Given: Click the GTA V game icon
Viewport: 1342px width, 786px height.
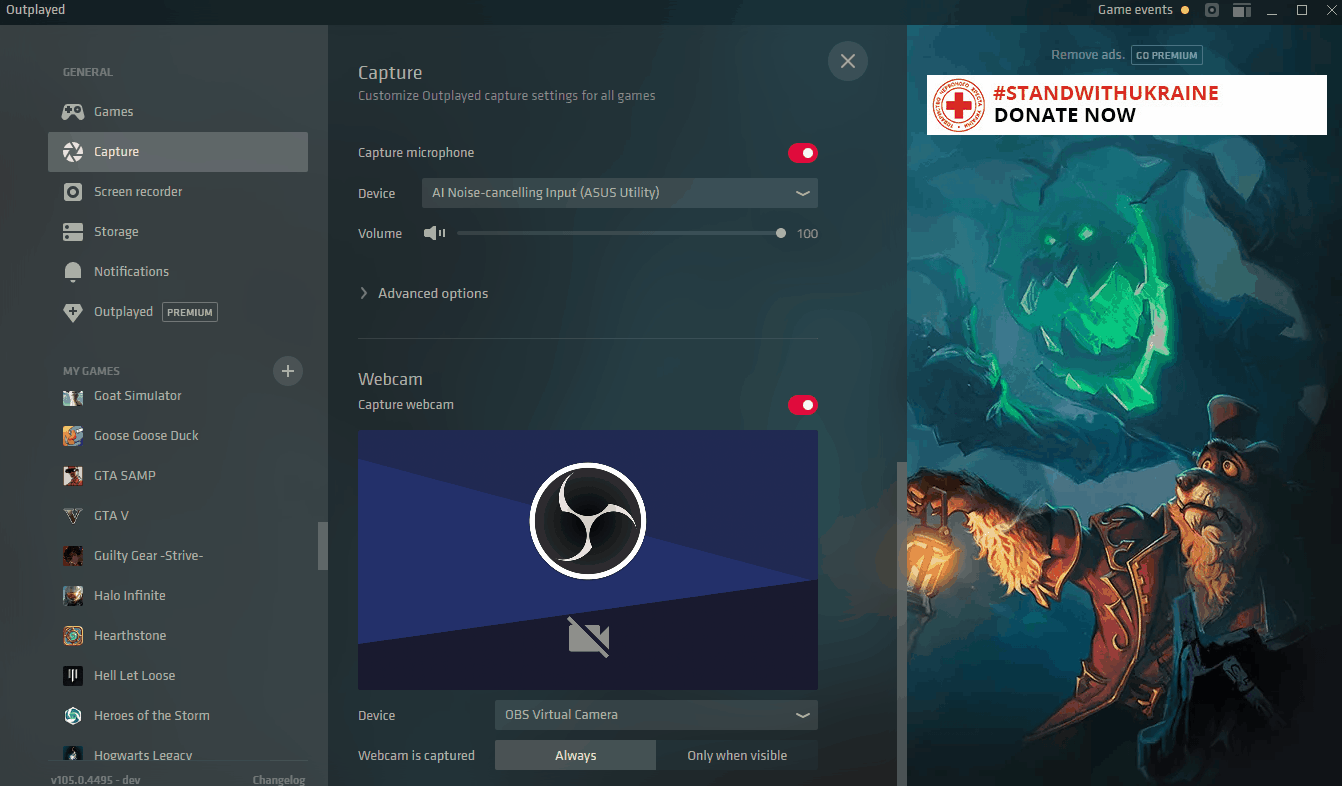Looking at the screenshot, I should 73,516.
